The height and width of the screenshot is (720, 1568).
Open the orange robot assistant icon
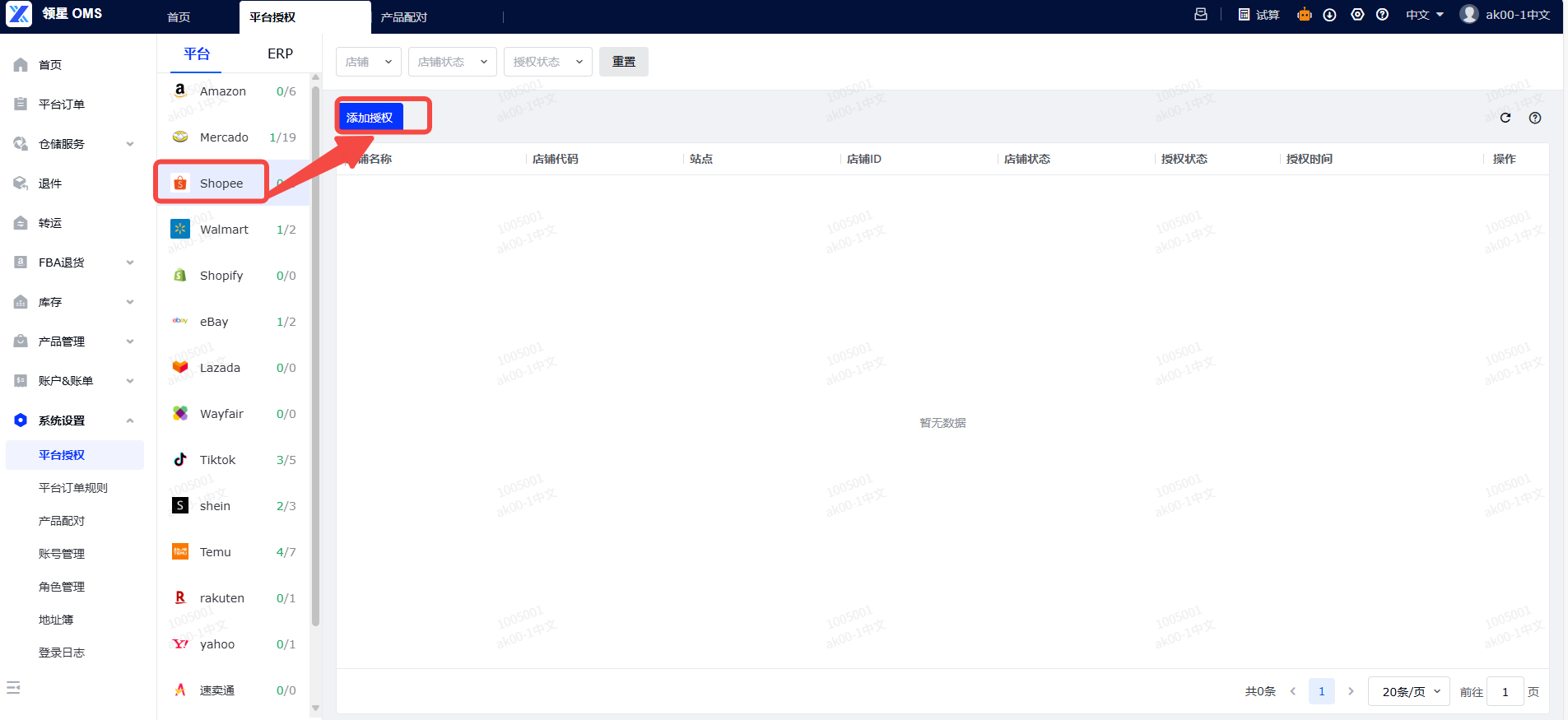(x=1305, y=14)
